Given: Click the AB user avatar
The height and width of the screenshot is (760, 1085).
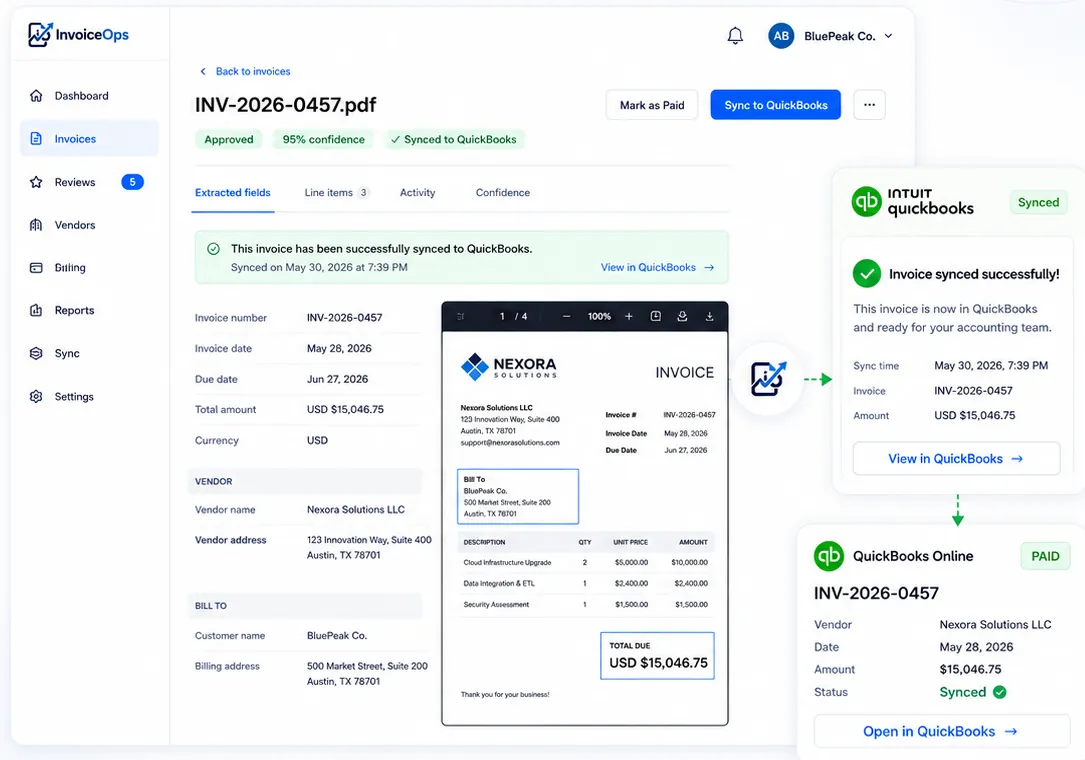Looking at the screenshot, I should point(781,36).
